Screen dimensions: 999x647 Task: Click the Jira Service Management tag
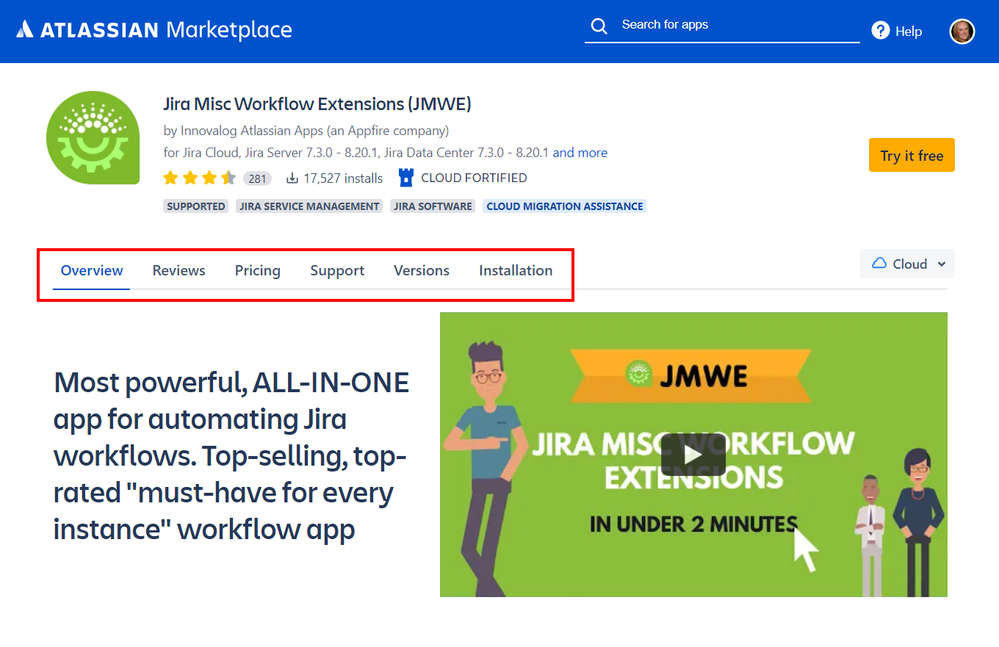tap(309, 206)
